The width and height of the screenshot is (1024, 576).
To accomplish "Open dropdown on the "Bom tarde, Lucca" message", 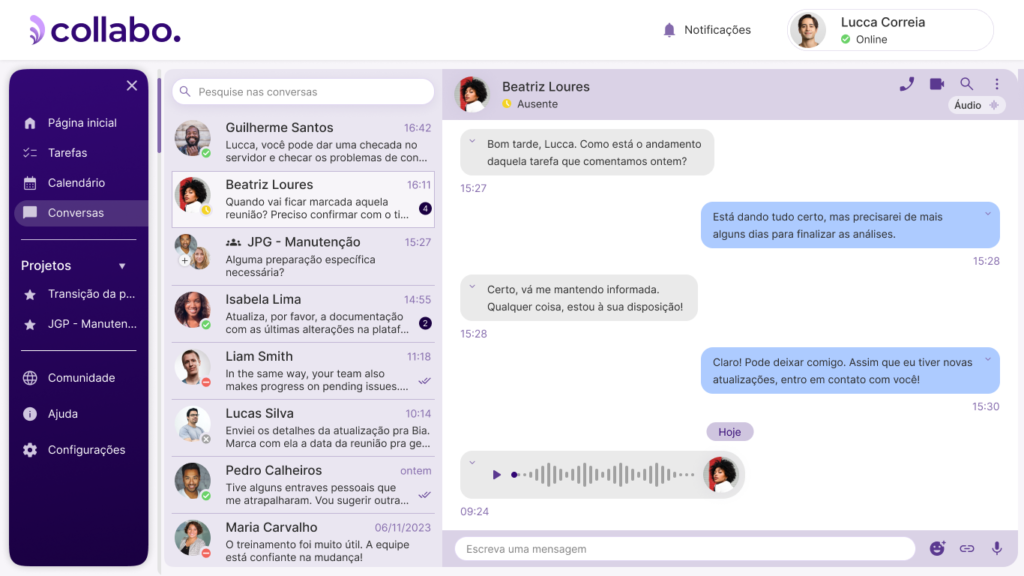I will [471, 143].
